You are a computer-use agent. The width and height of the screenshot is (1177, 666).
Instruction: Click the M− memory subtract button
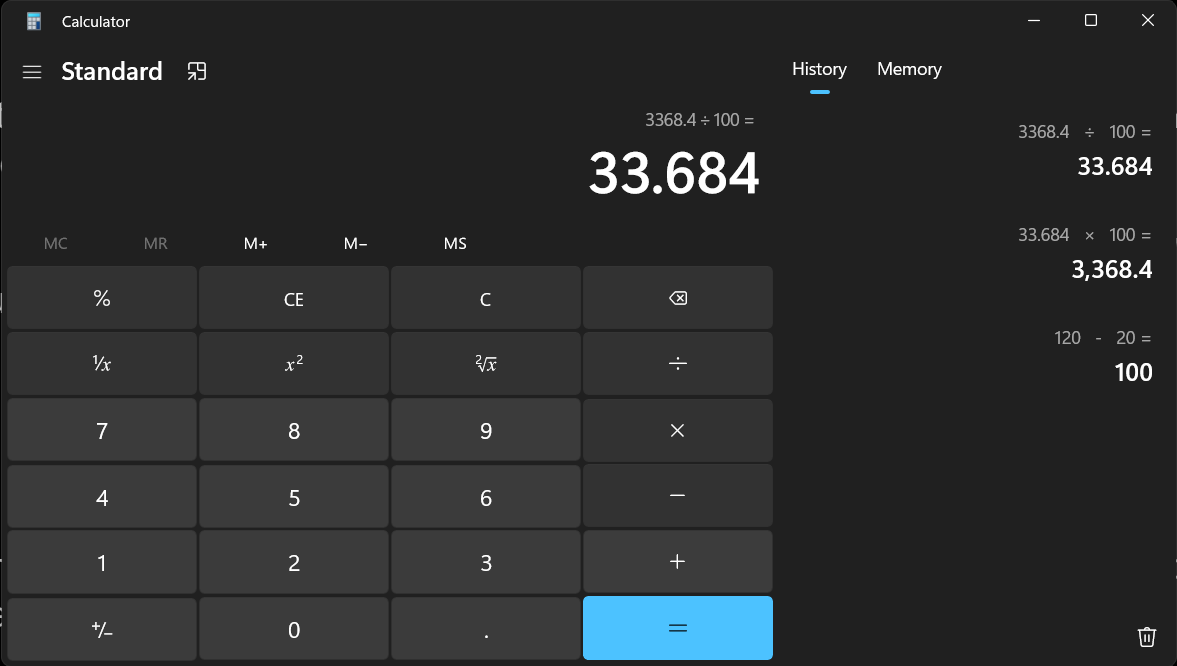click(x=355, y=243)
